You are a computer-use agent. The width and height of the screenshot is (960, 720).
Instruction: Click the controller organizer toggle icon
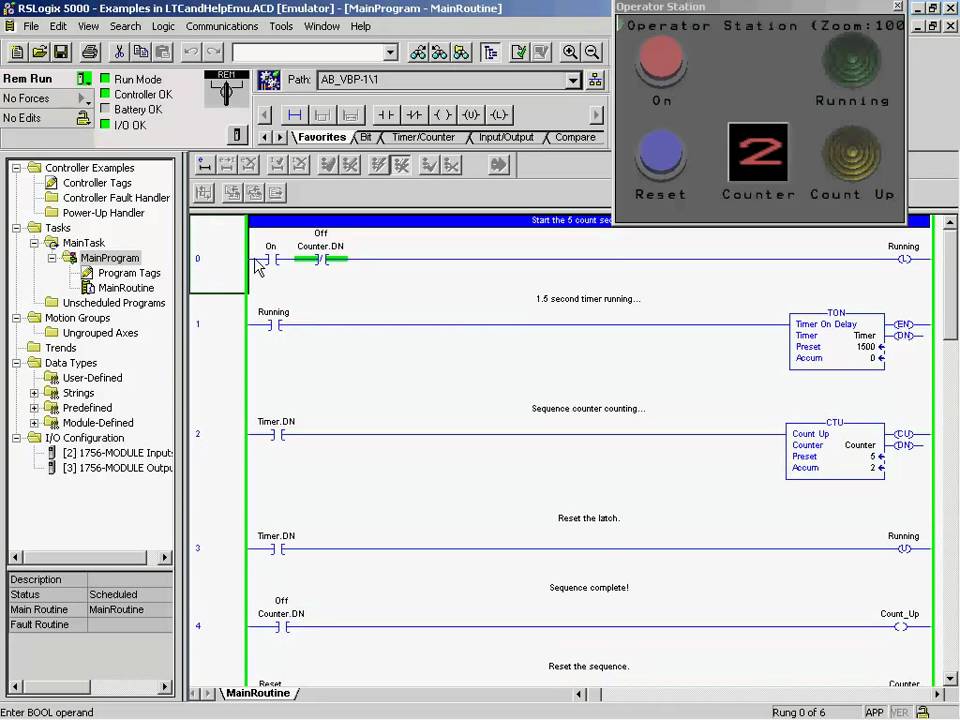(490, 52)
